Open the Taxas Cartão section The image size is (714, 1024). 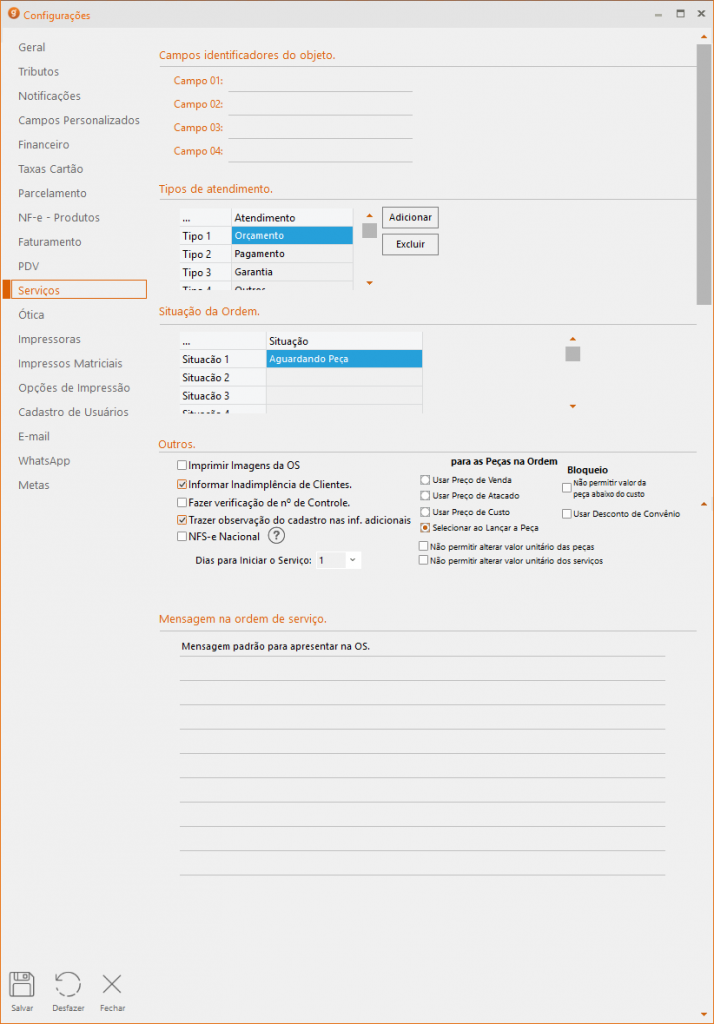click(51, 169)
